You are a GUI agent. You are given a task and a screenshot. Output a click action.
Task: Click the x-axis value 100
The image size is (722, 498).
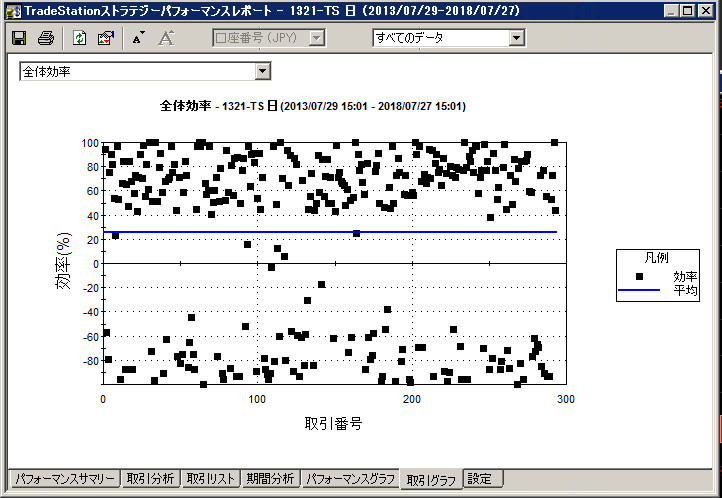(257, 399)
